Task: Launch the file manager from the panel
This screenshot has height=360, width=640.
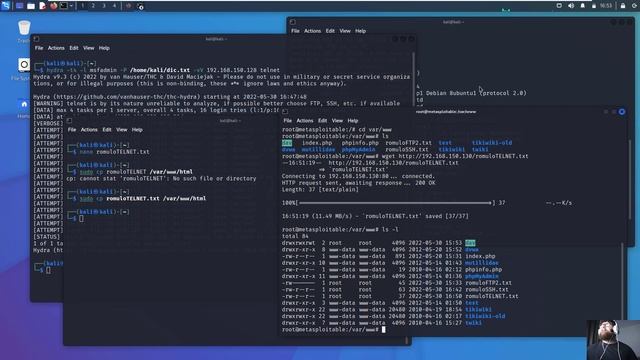Action: point(31,6)
